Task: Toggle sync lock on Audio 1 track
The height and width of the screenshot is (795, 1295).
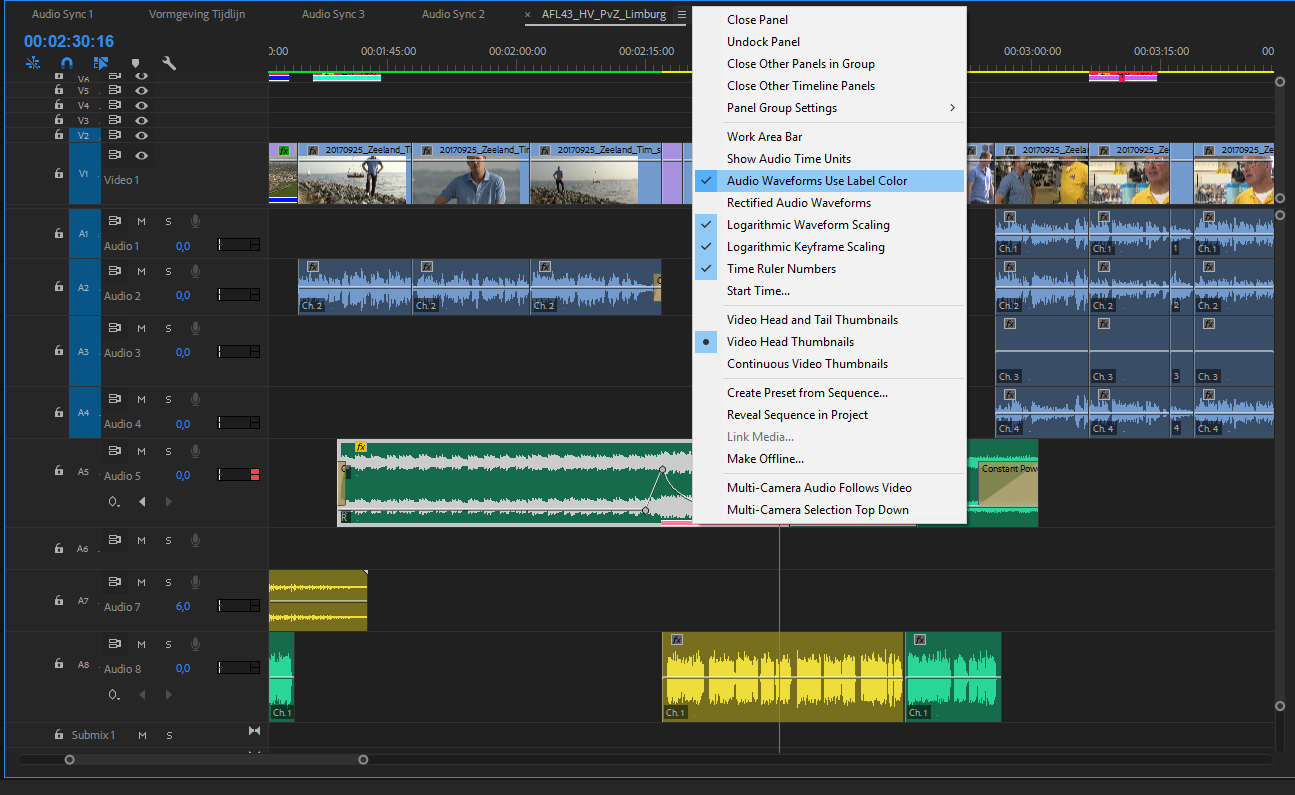Action: click(115, 221)
